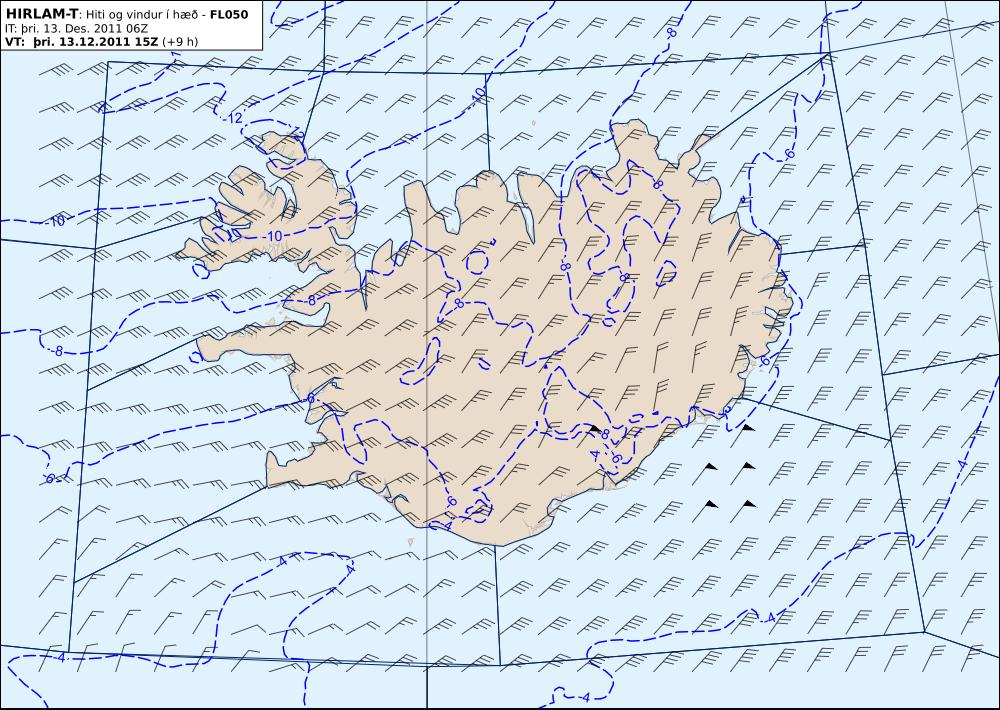Screen dimensions: 1000x710
Task: Click the HIRLAM-T model title text
Action: (x=41, y=14)
